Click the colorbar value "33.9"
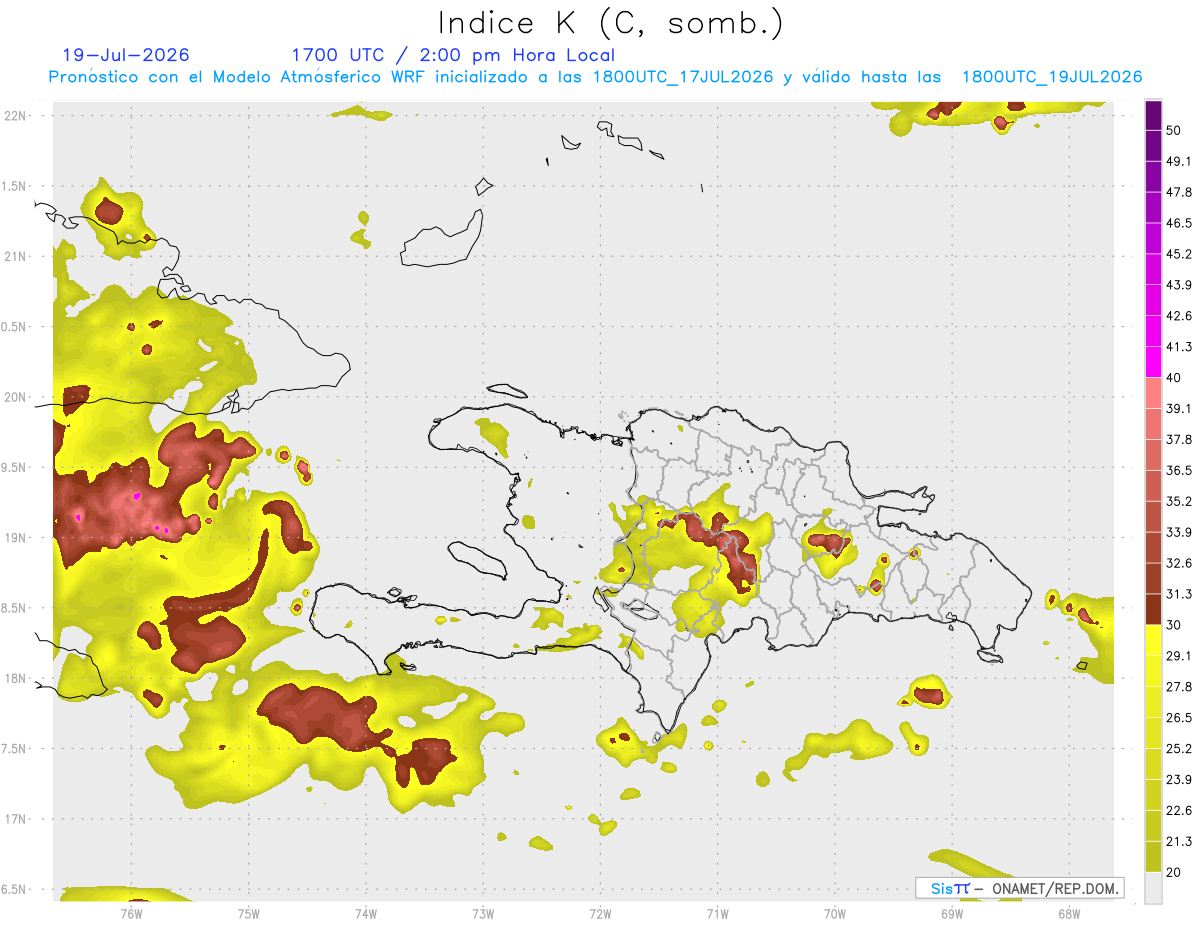The image size is (1200, 927). pyautogui.click(x=1178, y=533)
